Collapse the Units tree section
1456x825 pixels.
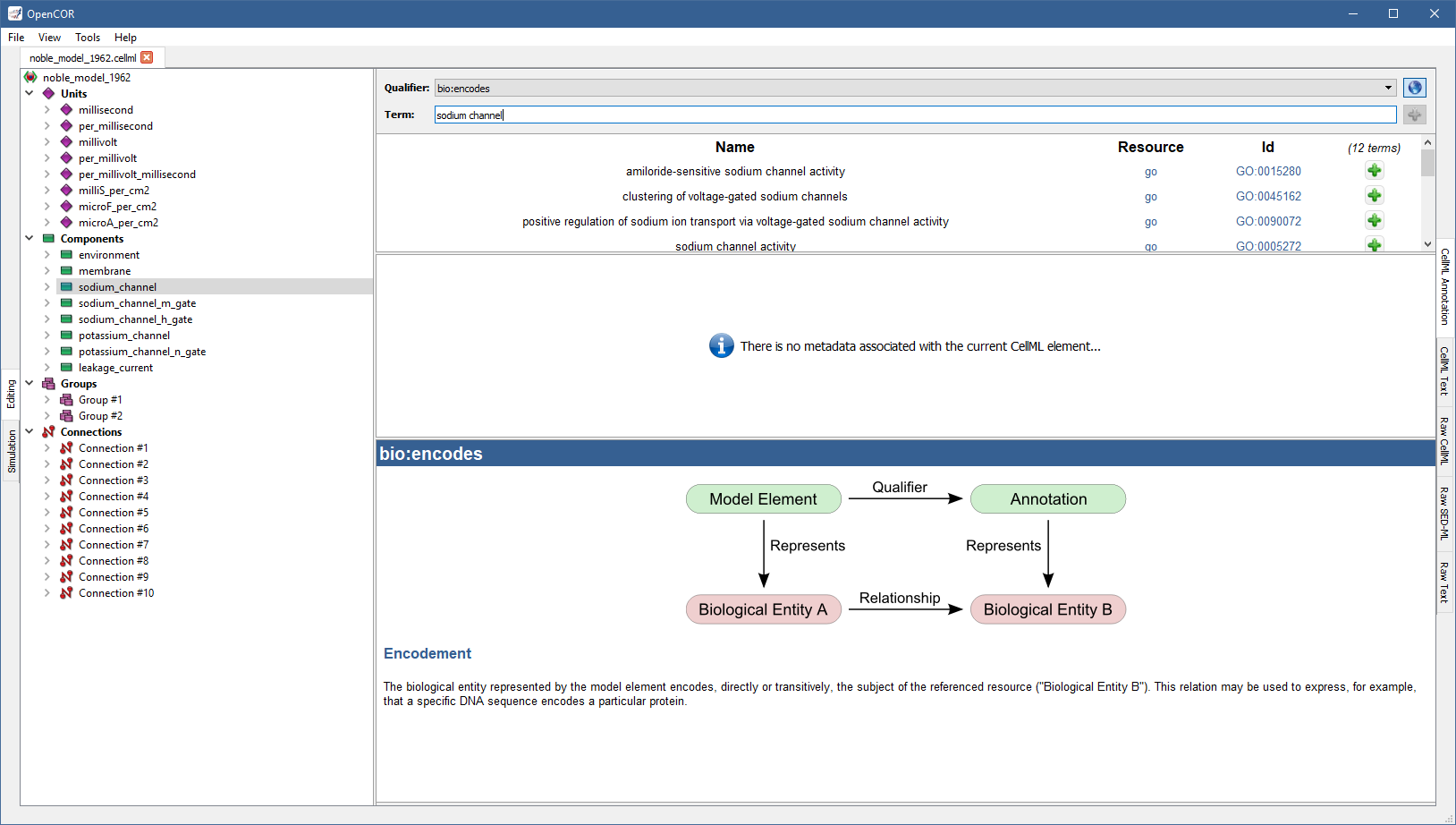click(x=30, y=94)
